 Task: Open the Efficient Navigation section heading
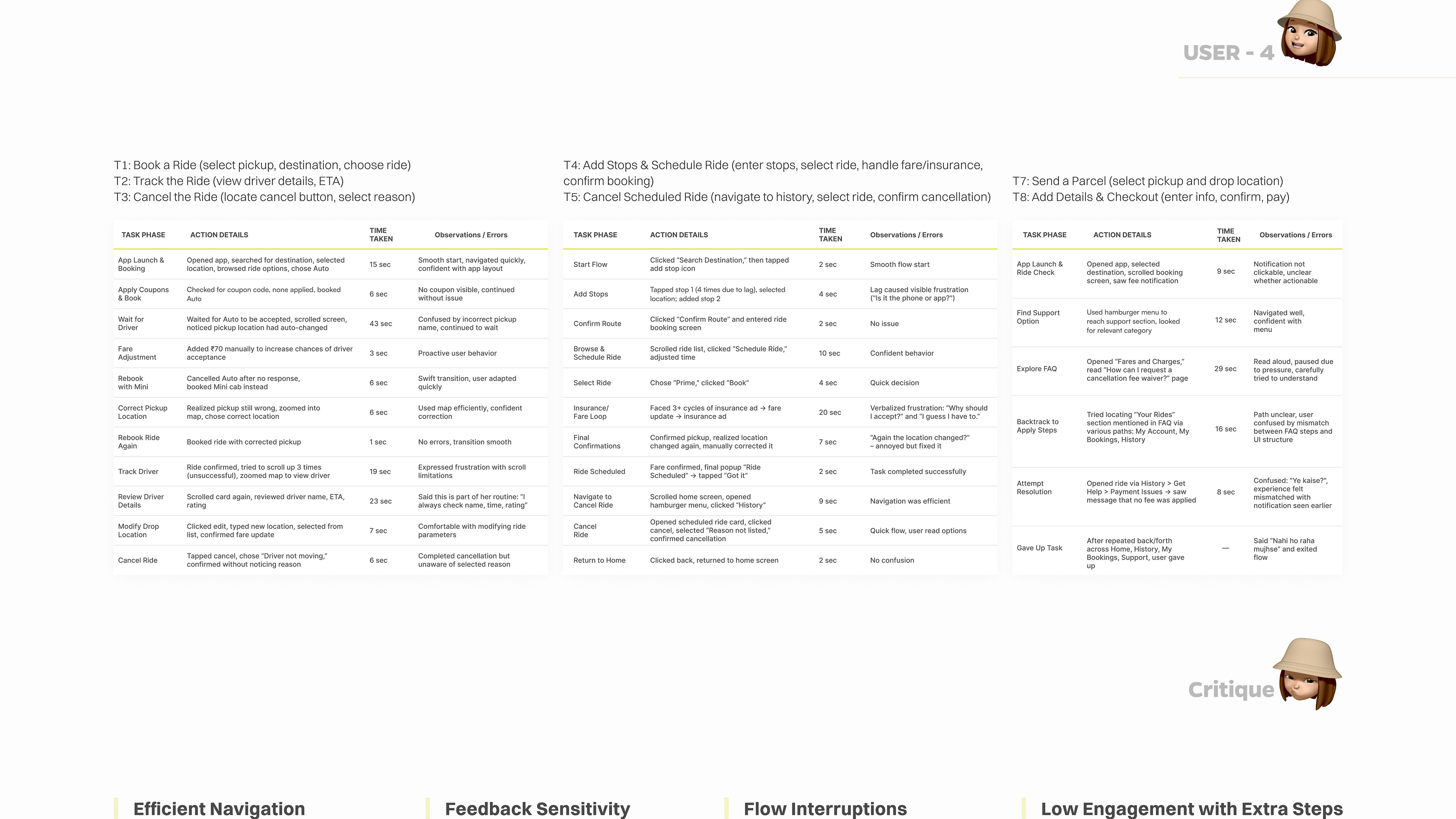point(219,809)
